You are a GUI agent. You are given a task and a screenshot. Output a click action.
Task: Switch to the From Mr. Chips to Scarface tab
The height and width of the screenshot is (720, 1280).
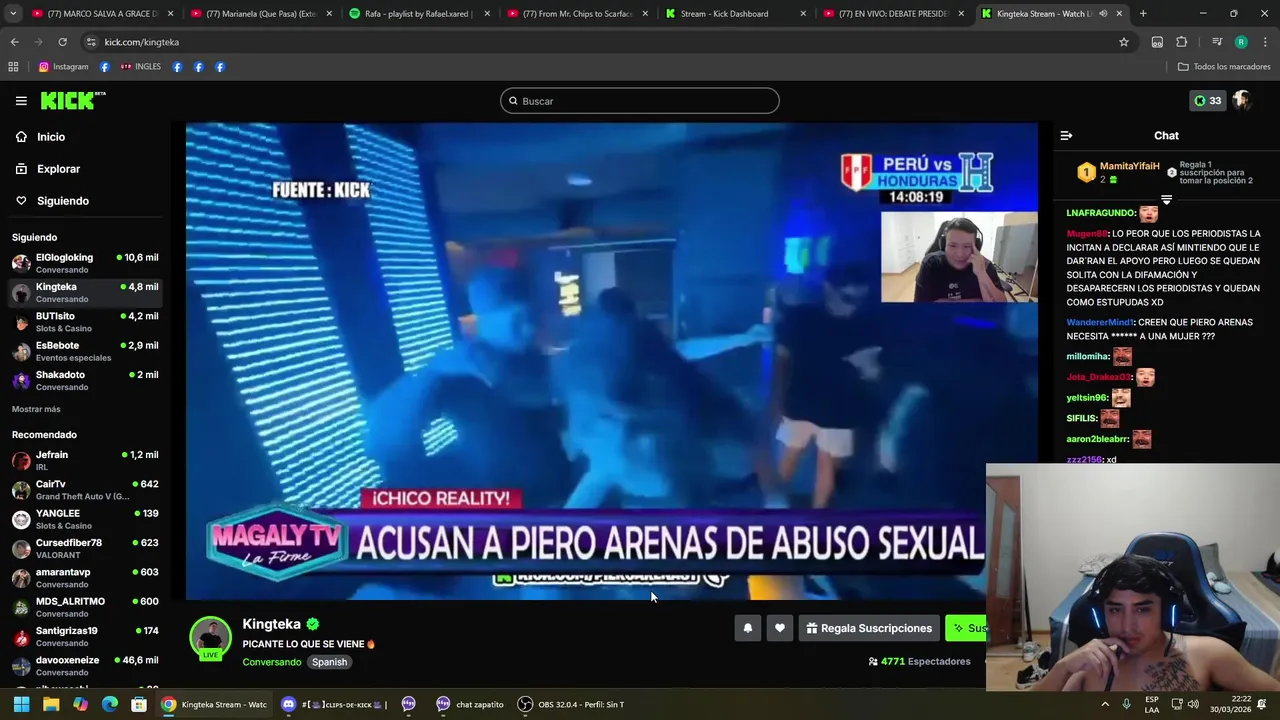click(x=578, y=14)
